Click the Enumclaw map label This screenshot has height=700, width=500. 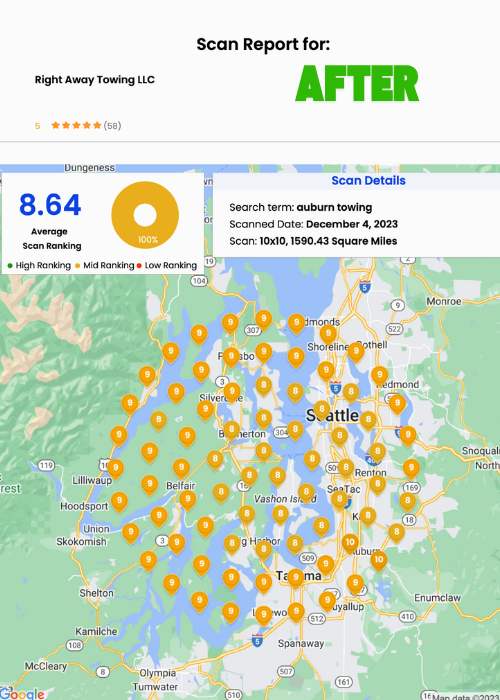(437, 598)
